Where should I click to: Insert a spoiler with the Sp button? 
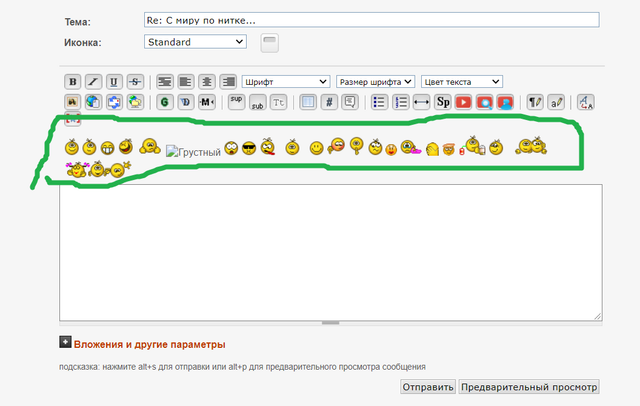click(x=443, y=102)
